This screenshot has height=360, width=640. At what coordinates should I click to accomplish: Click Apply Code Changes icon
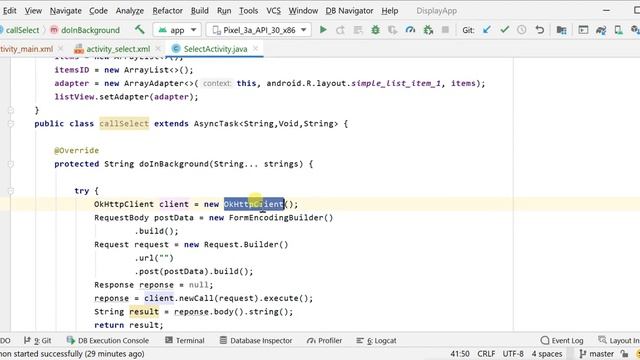point(358,30)
